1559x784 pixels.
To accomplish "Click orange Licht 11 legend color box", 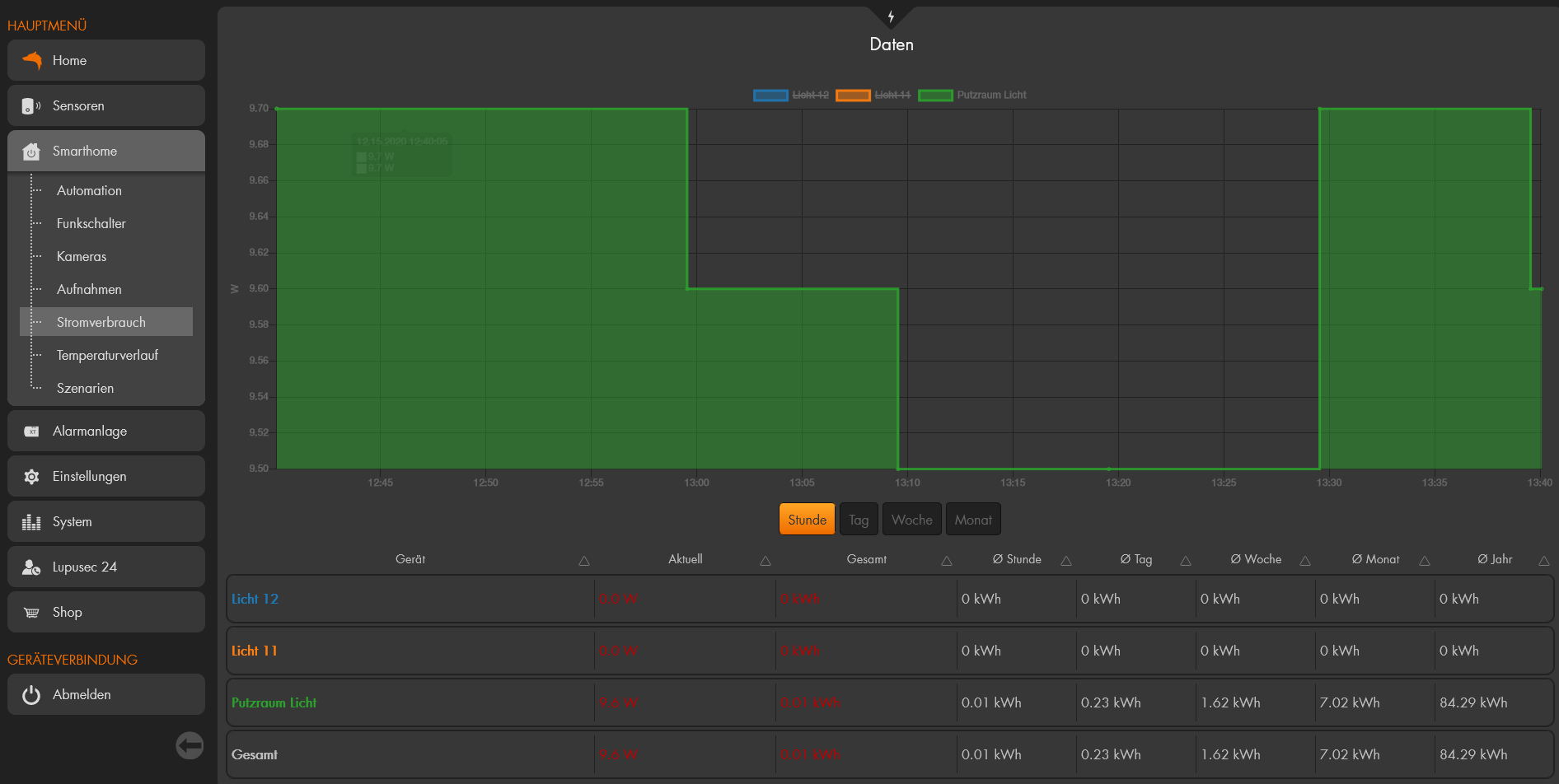I will 853,96.
